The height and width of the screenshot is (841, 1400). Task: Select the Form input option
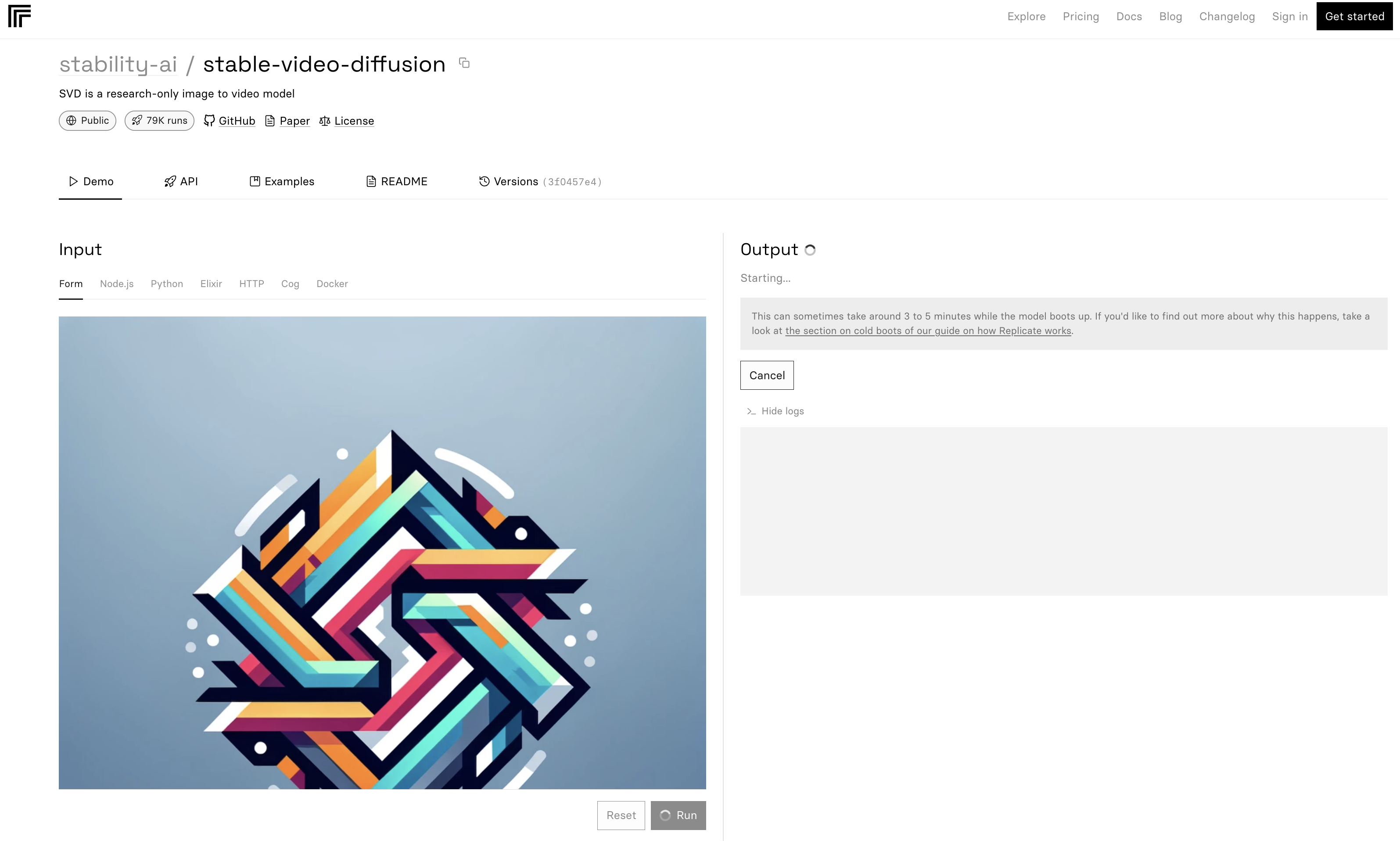[71, 283]
